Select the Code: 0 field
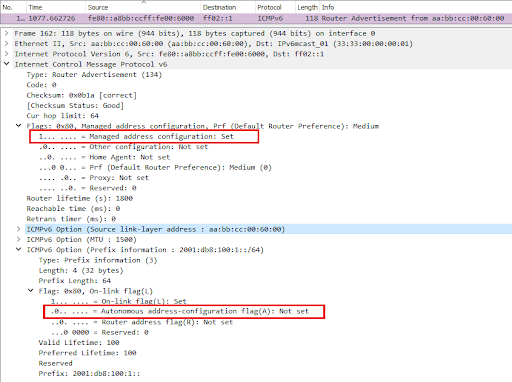 (42, 85)
